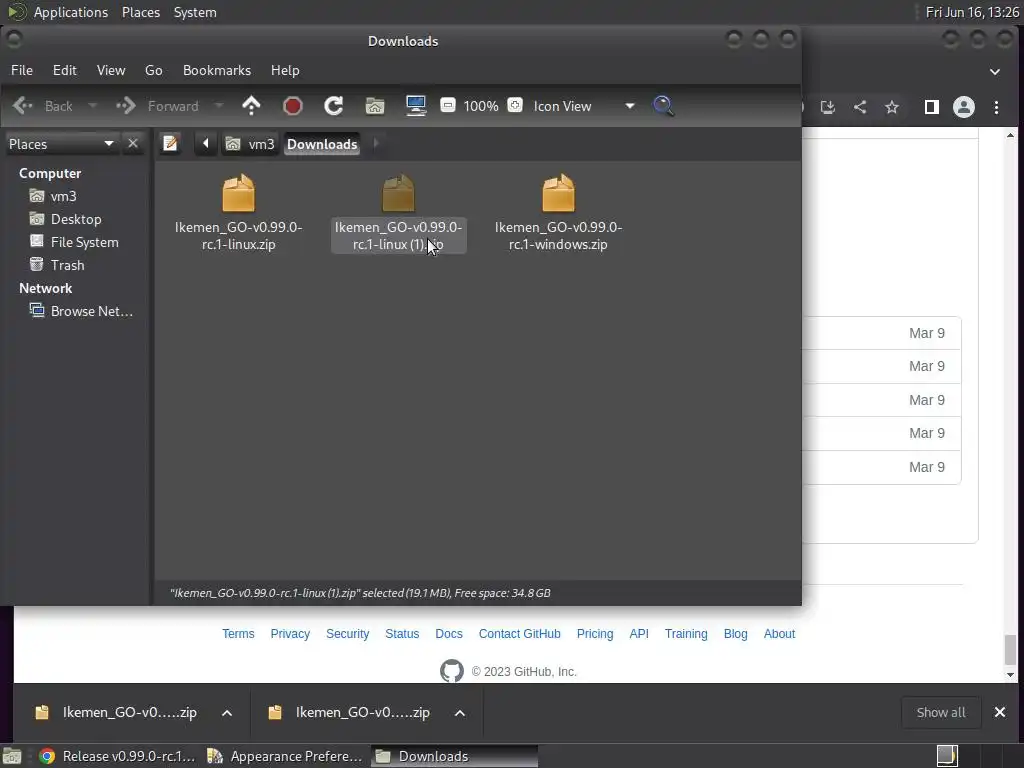Click the GitHub logo in the footer
The width and height of the screenshot is (1024, 768).
(451, 671)
